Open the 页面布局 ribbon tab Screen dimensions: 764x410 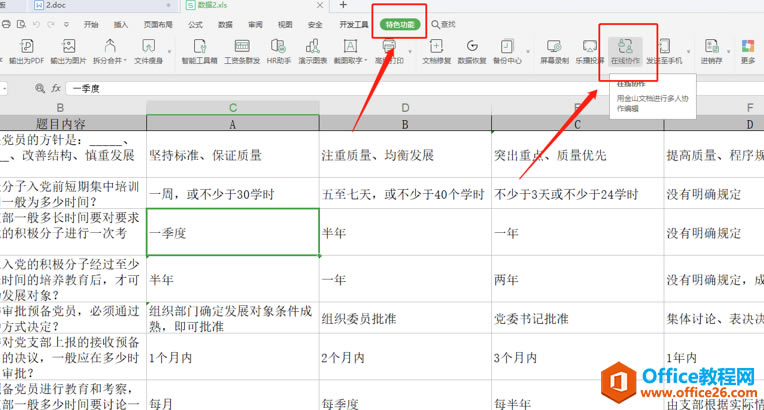158,24
